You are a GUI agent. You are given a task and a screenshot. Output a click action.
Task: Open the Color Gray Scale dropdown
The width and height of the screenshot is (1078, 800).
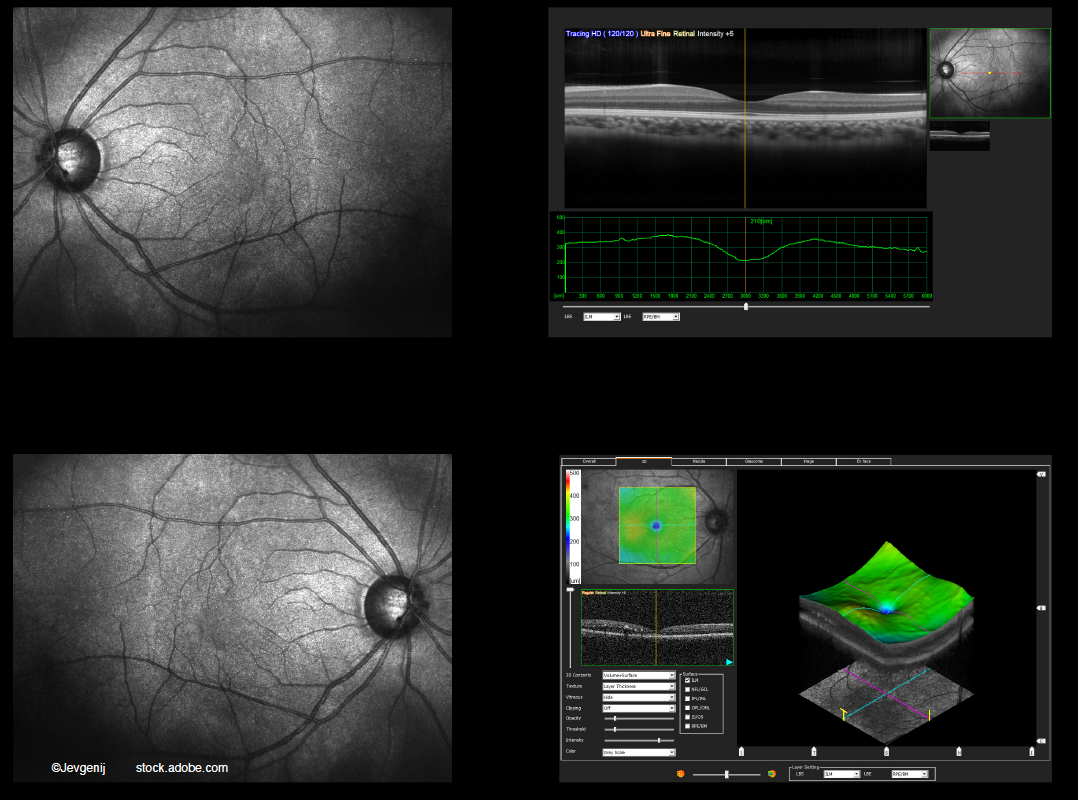click(x=639, y=753)
